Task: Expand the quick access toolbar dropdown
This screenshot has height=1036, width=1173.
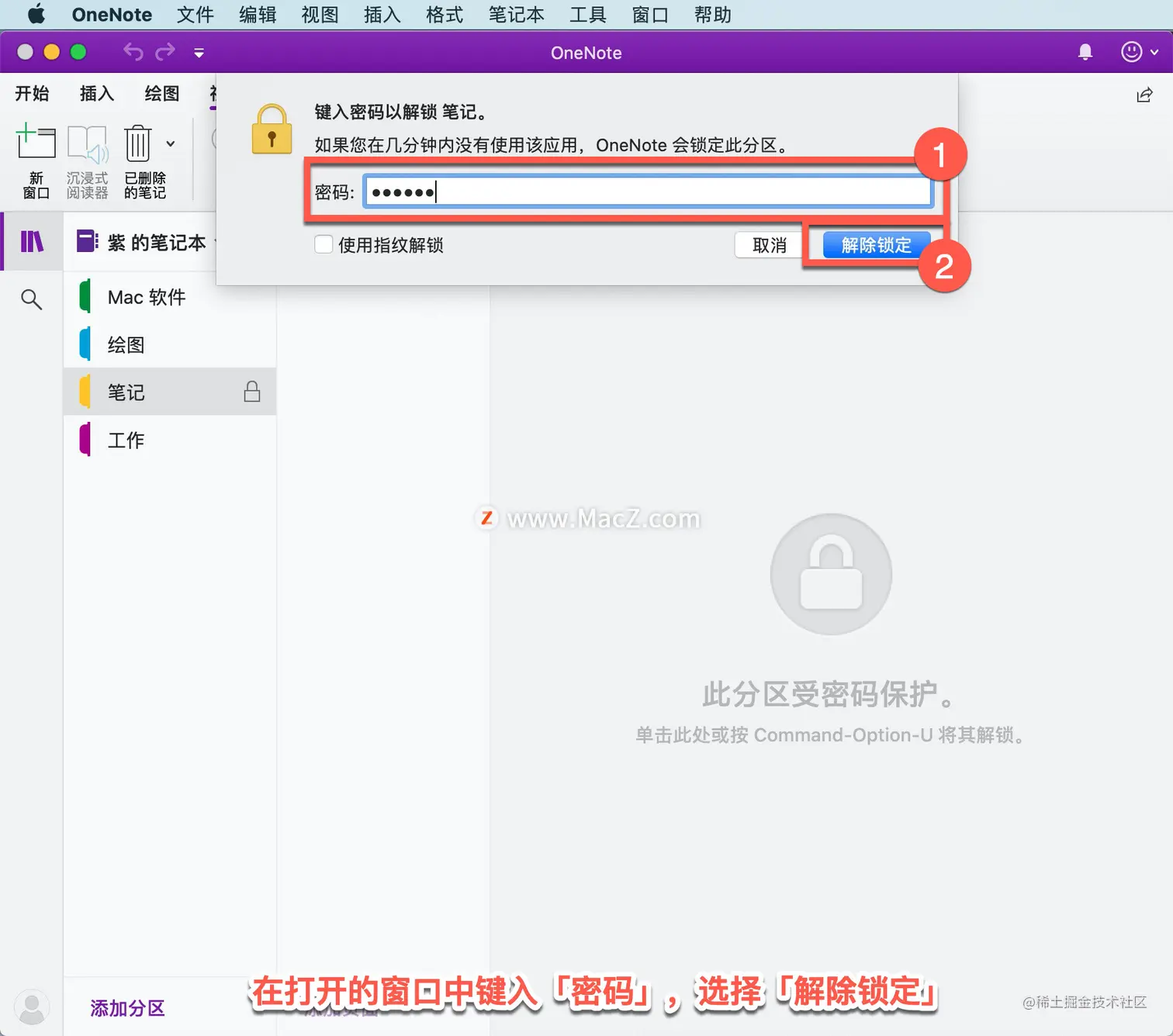Action: tap(199, 53)
